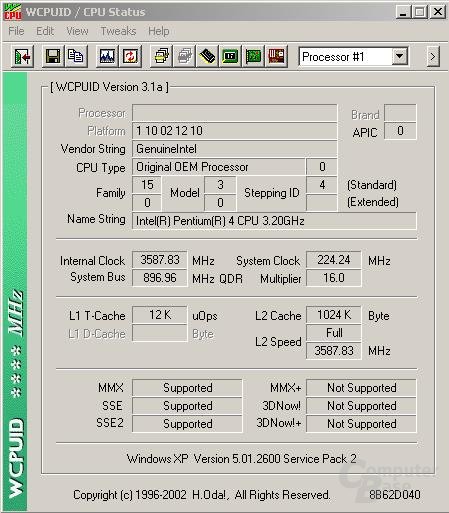Open the View menu
Viewport: 449px width, 513px height.
click(x=77, y=31)
